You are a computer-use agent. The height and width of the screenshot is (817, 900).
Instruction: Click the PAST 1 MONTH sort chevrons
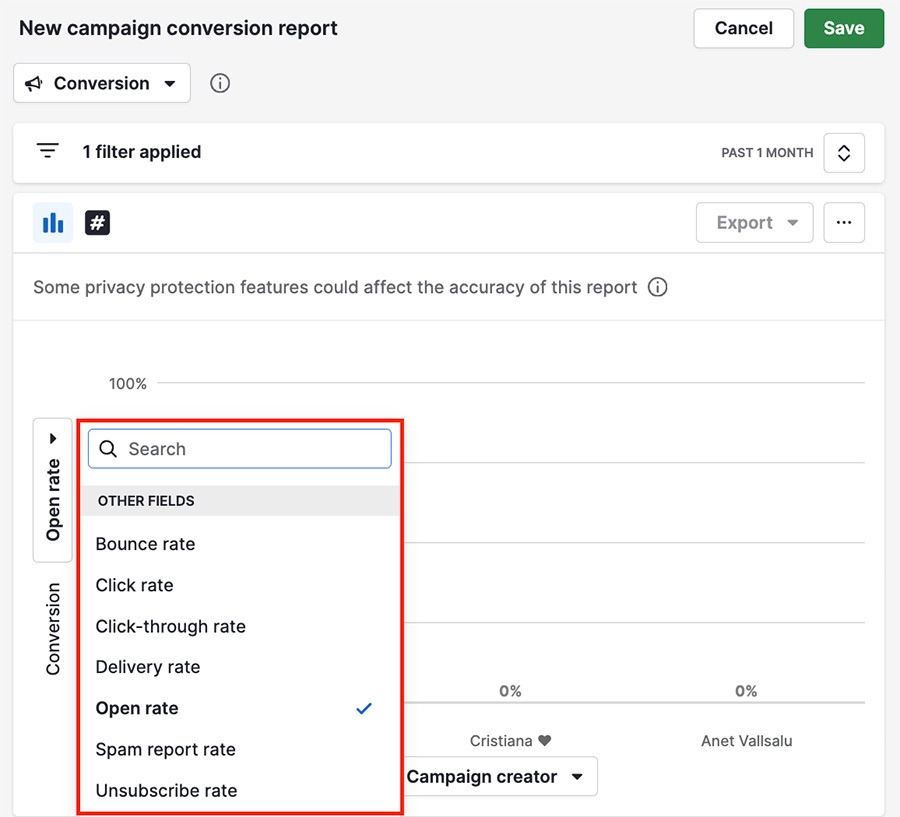pos(844,153)
